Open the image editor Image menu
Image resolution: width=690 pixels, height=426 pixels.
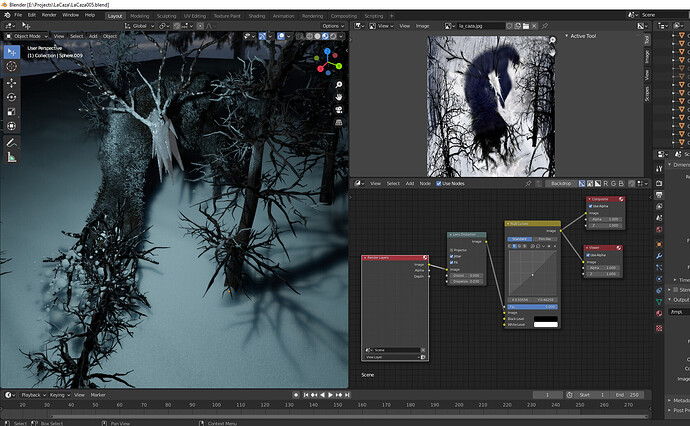point(422,26)
